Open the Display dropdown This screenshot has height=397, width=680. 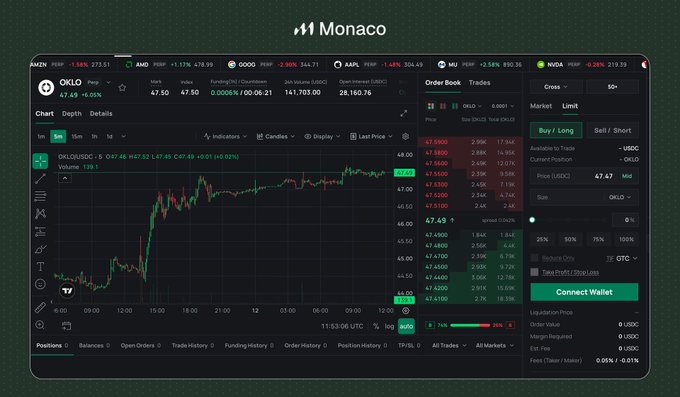(x=322, y=137)
